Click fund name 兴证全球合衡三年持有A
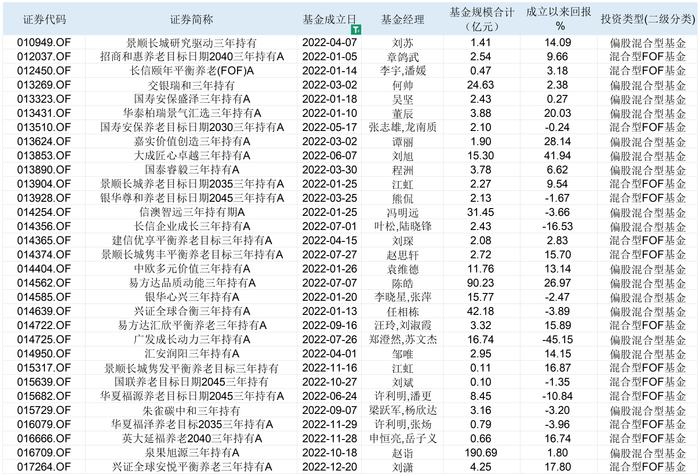700x476 pixels. [192, 311]
